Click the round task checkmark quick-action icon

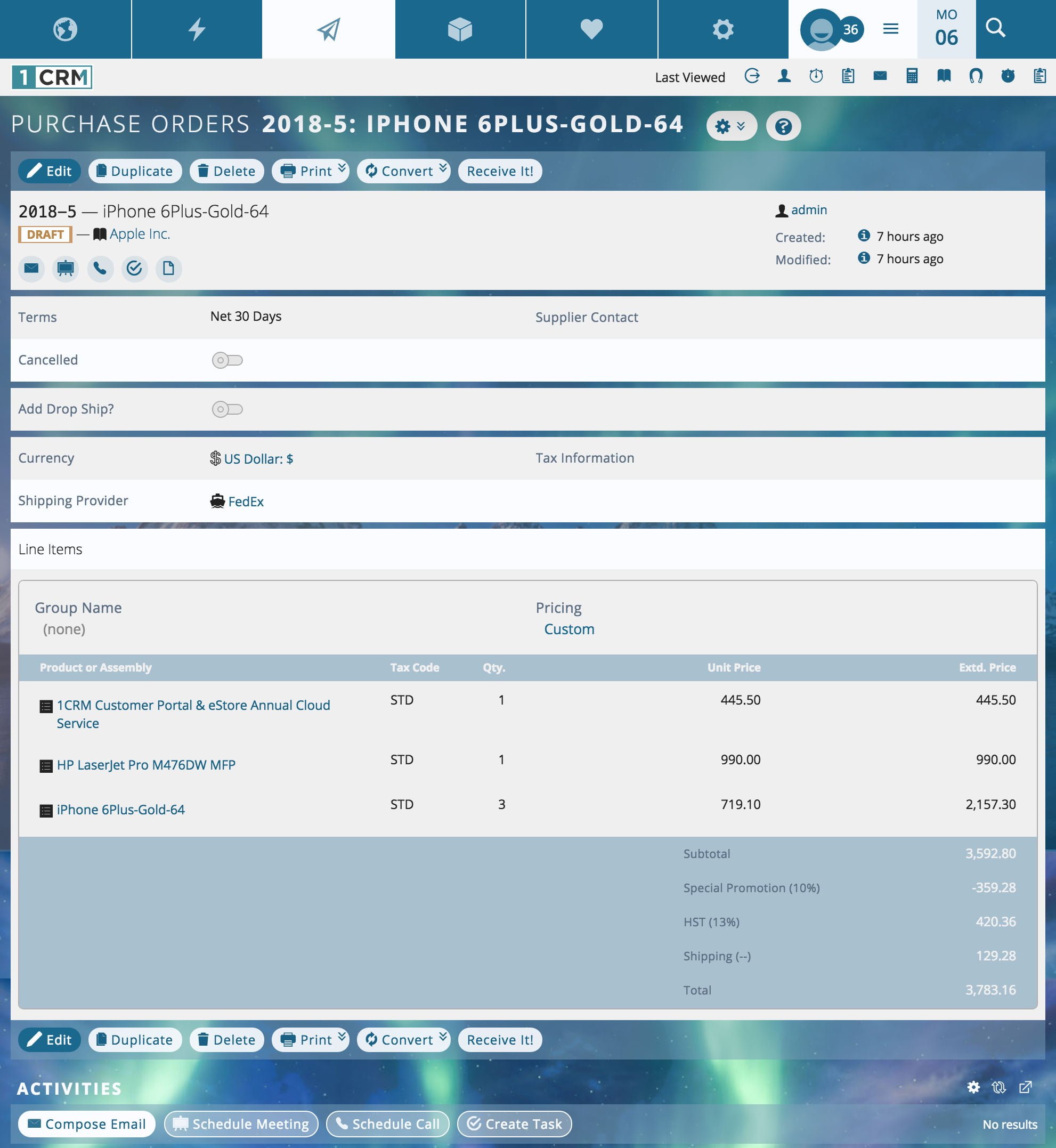pyautogui.click(x=134, y=268)
